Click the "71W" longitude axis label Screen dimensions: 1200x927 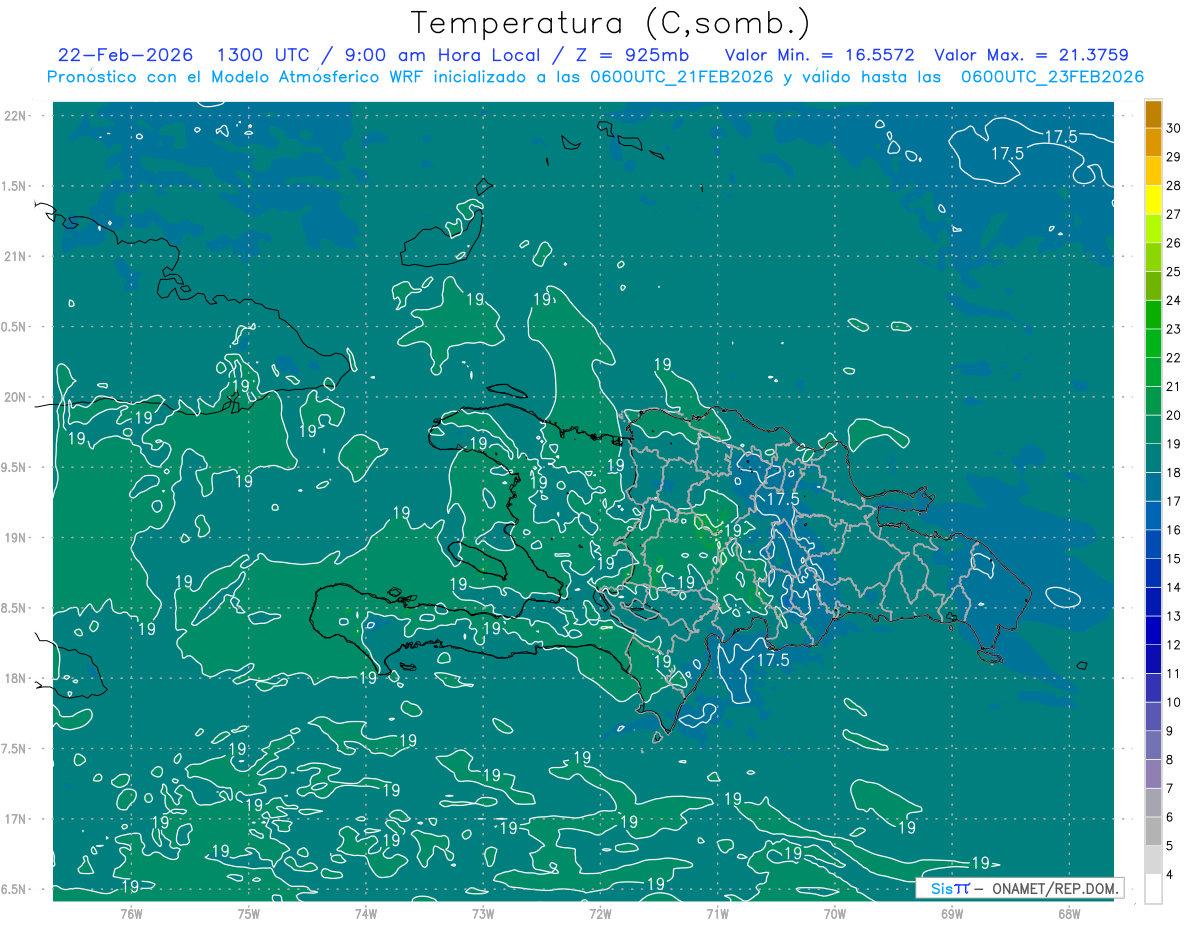pyautogui.click(x=717, y=913)
